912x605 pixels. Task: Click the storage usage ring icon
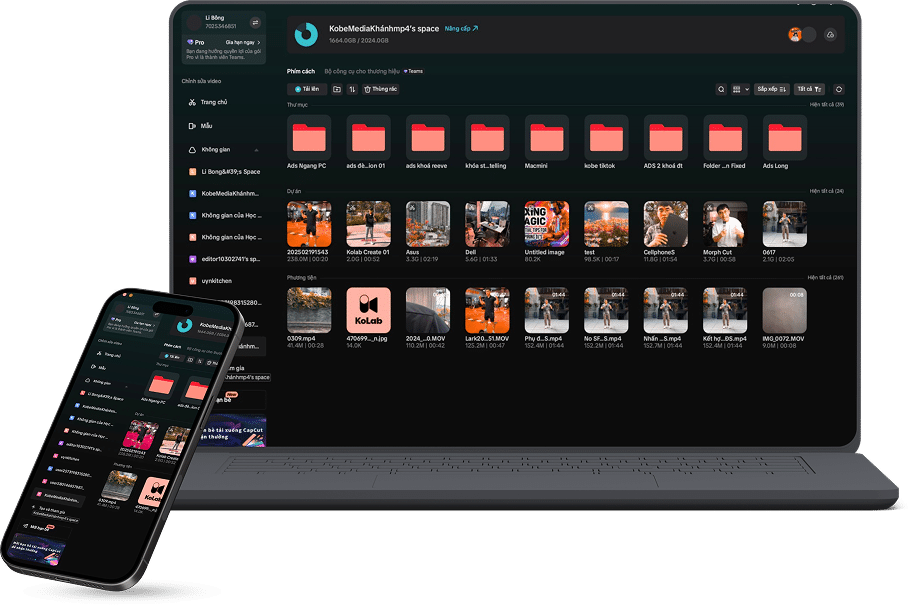(x=306, y=35)
